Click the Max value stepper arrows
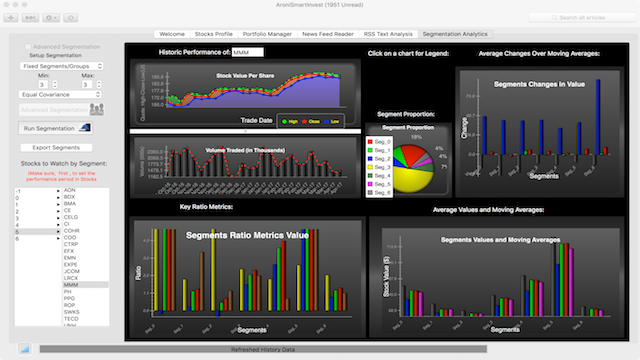This screenshot has height=360, width=640. (x=98, y=84)
